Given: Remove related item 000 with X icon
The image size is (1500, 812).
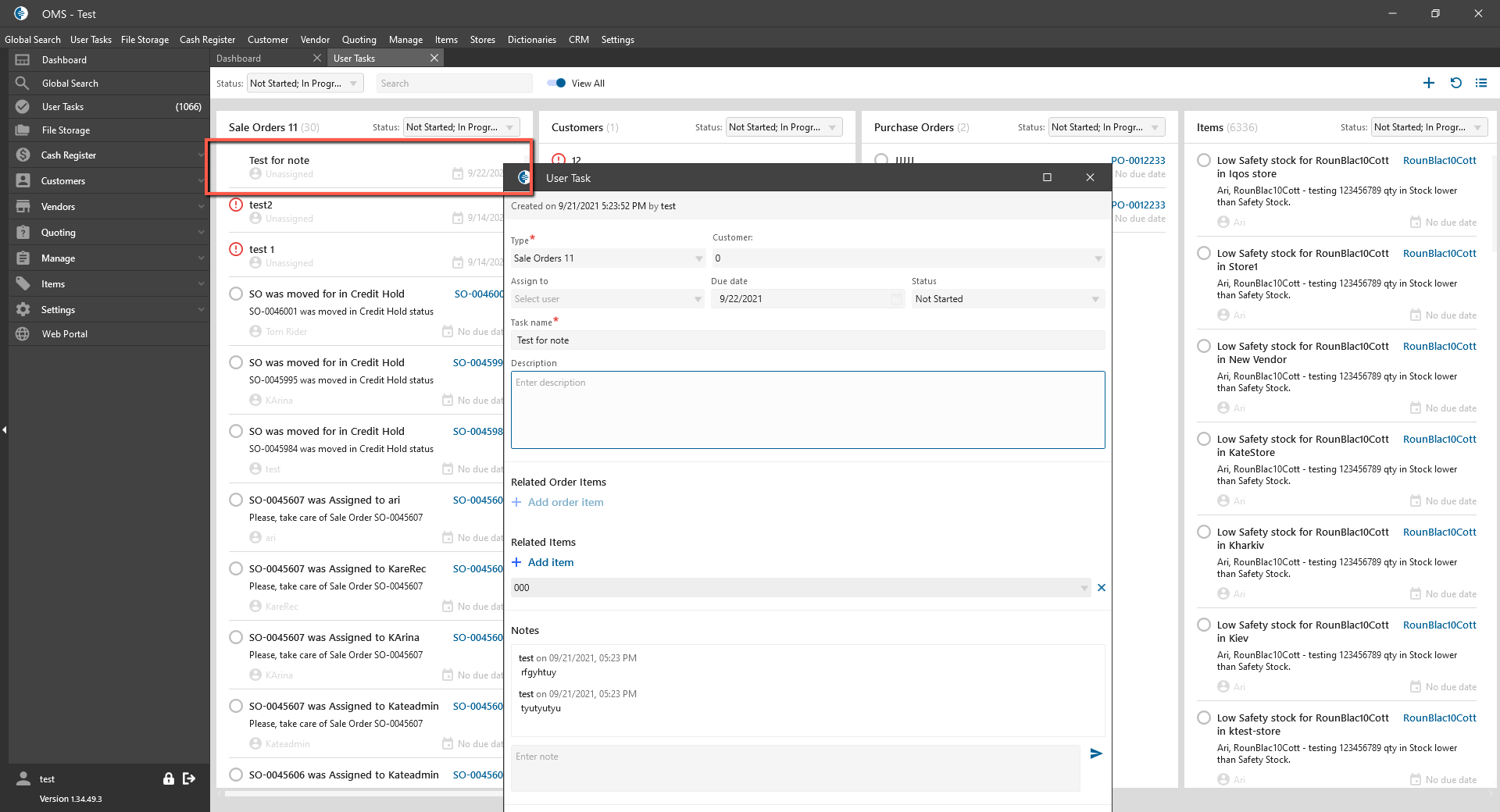Looking at the screenshot, I should coord(1101,588).
